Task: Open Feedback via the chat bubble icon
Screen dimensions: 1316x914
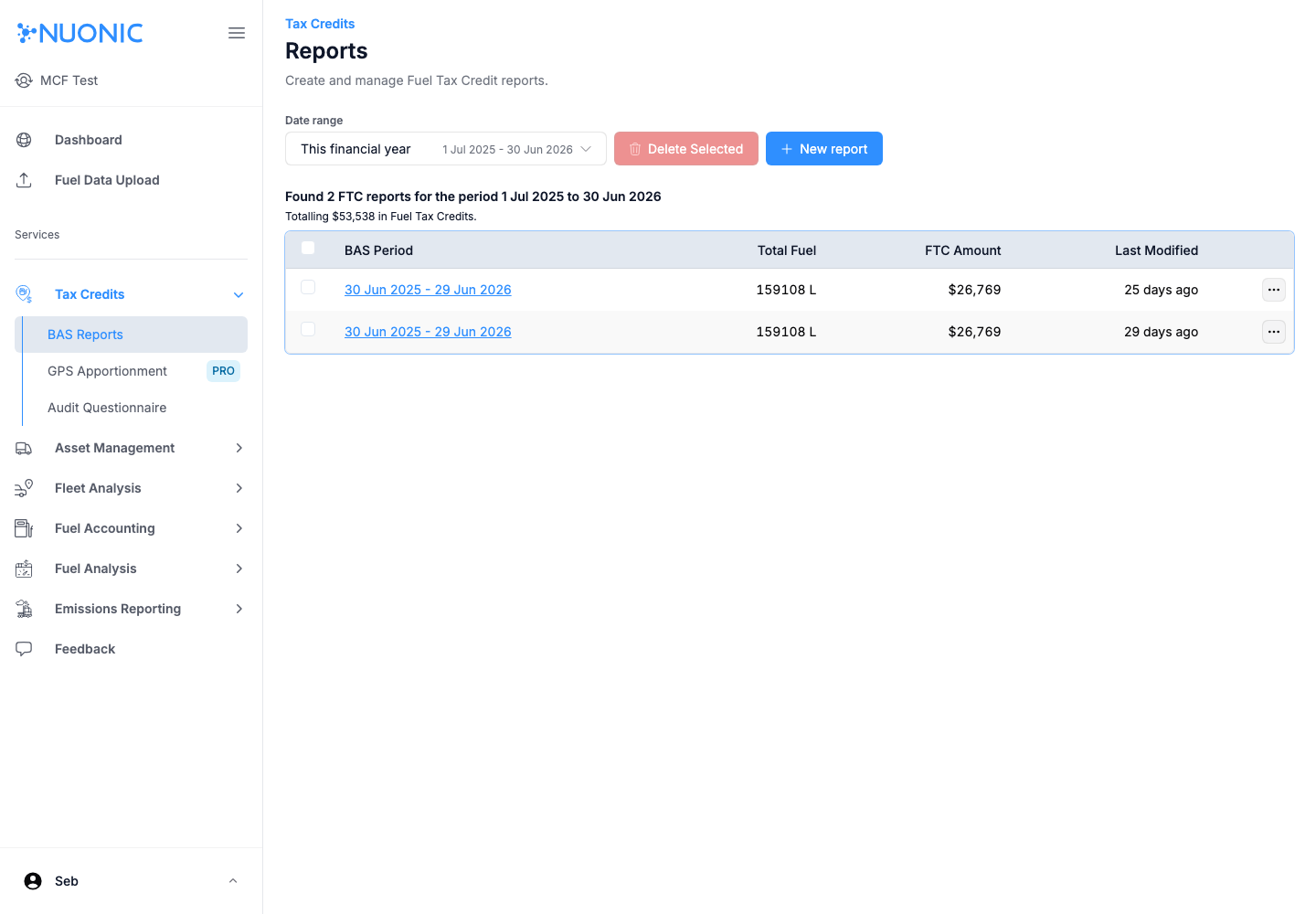Action: 23,648
